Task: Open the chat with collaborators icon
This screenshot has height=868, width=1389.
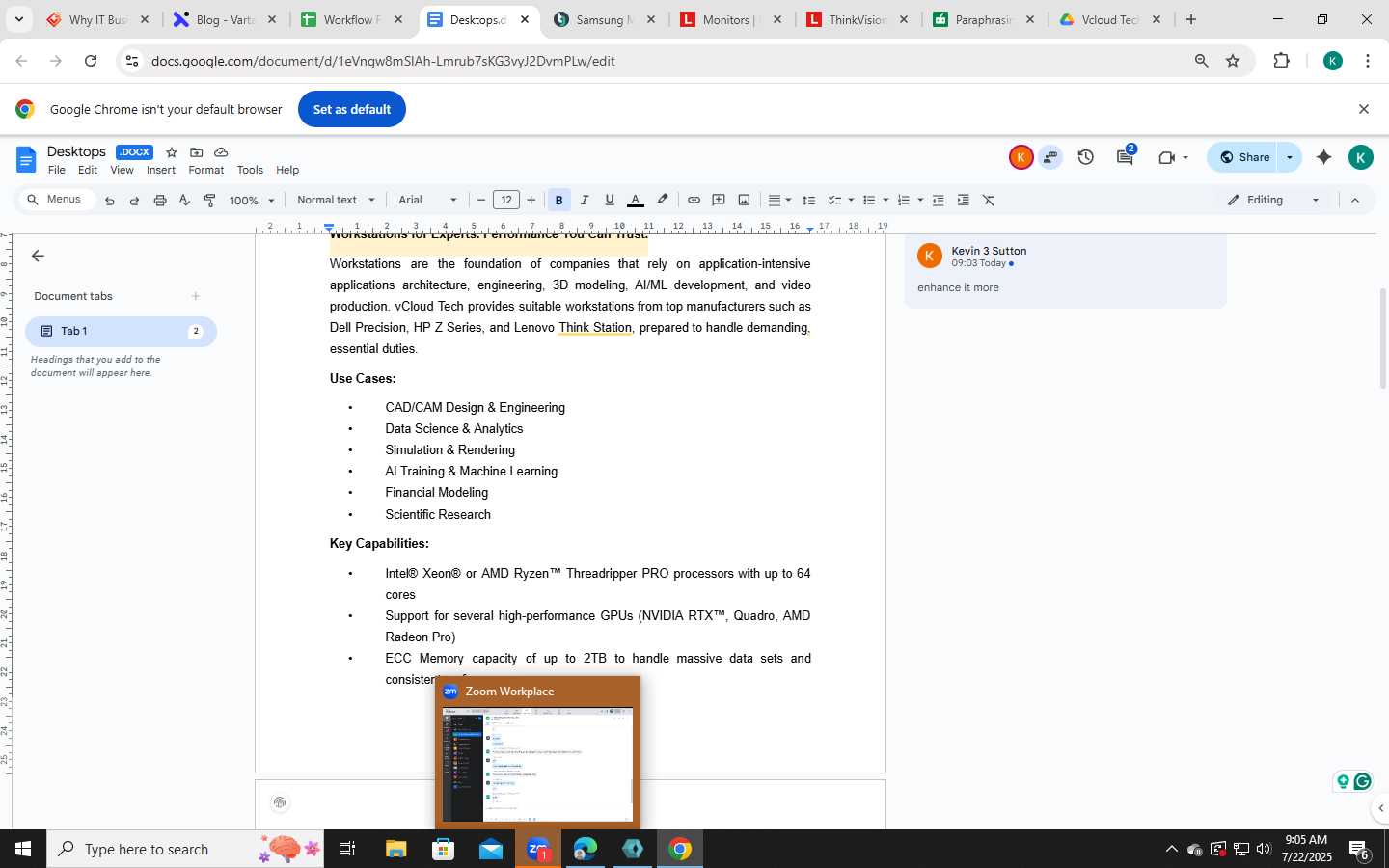Action: 1049,157
